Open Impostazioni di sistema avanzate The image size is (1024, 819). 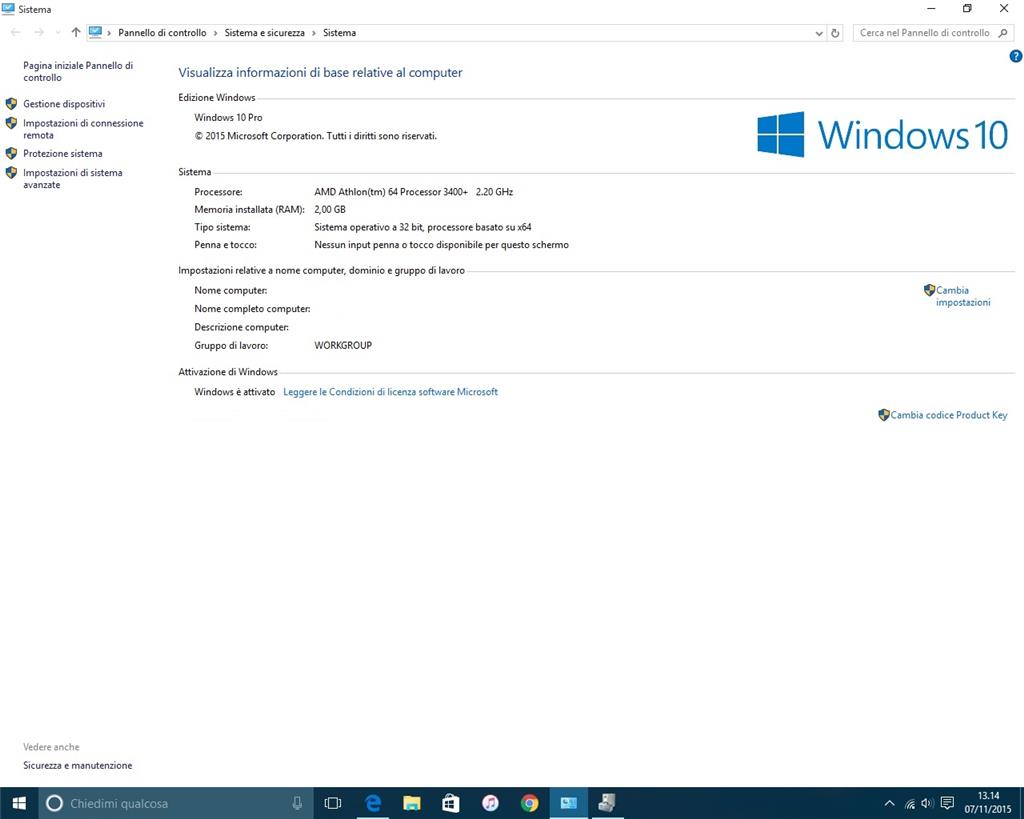[72, 178]
